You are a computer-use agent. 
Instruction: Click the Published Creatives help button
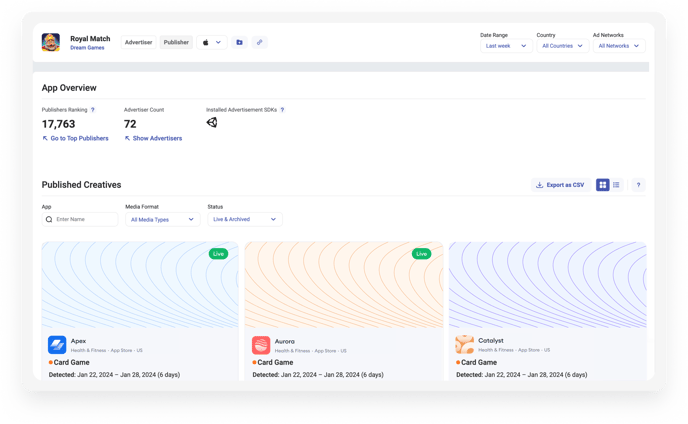pyautogui.click(x=638, y=185)
